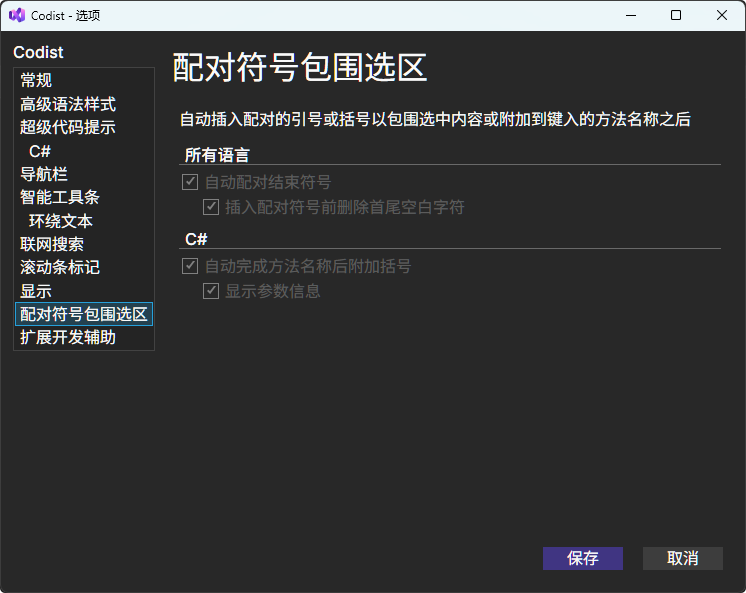Toggle 显示参数信息 checkbox
Viewport: 746px width, 593px height.
tap(210, 291)
